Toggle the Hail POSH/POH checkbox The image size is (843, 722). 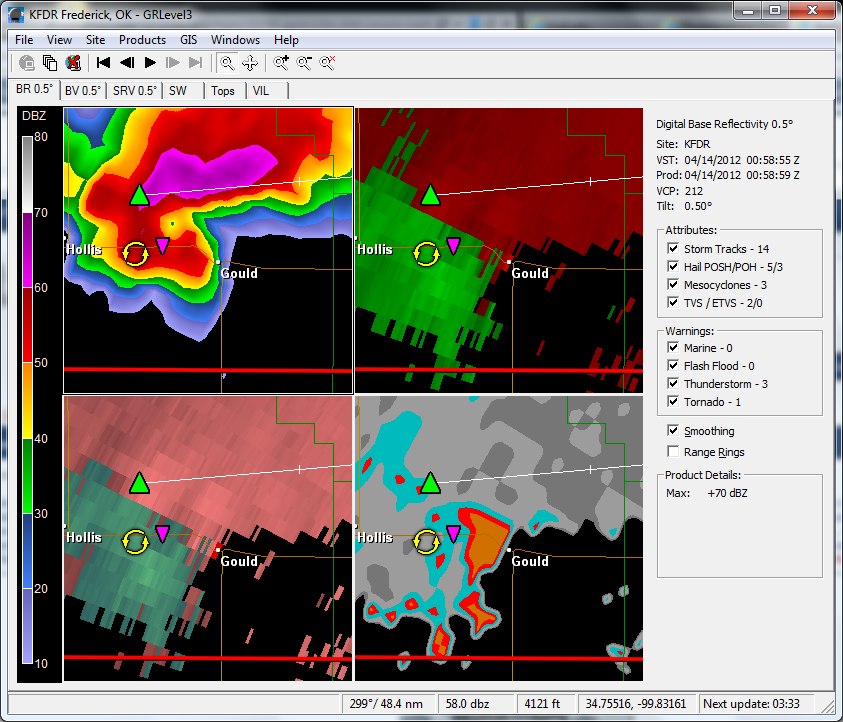(x=673, y=266)
